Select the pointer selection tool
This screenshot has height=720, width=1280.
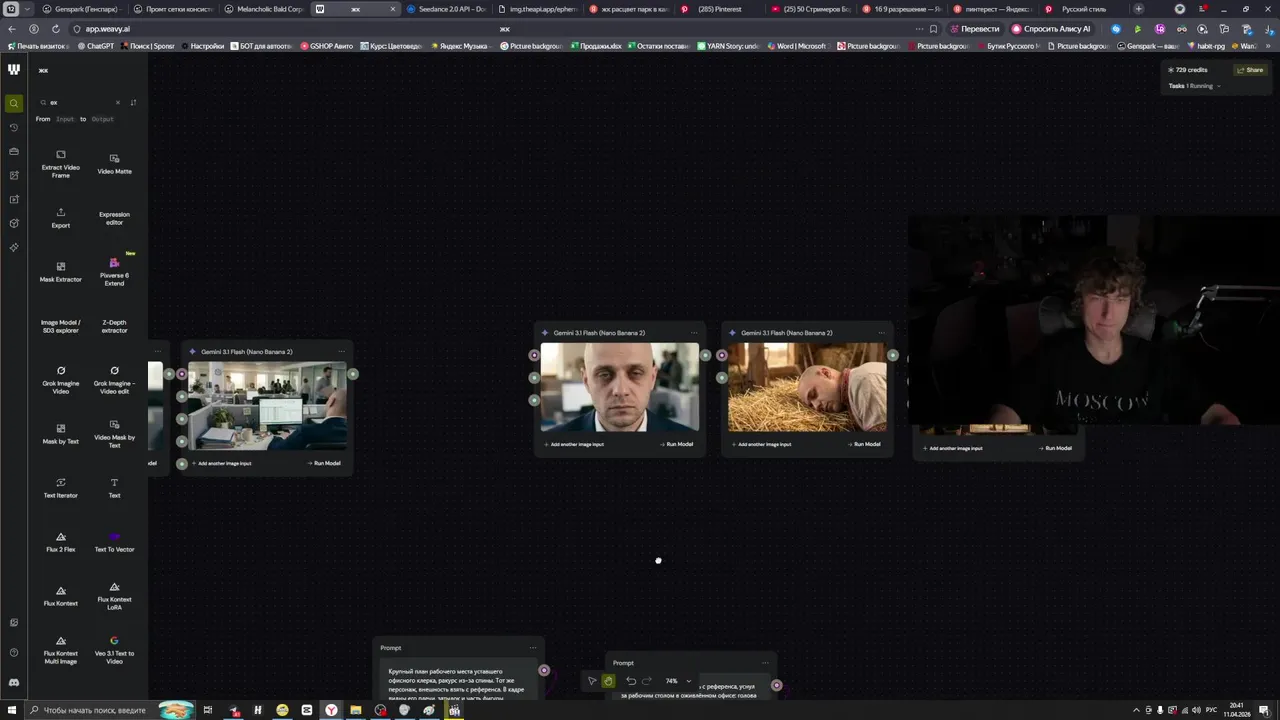tap(592, 681)
